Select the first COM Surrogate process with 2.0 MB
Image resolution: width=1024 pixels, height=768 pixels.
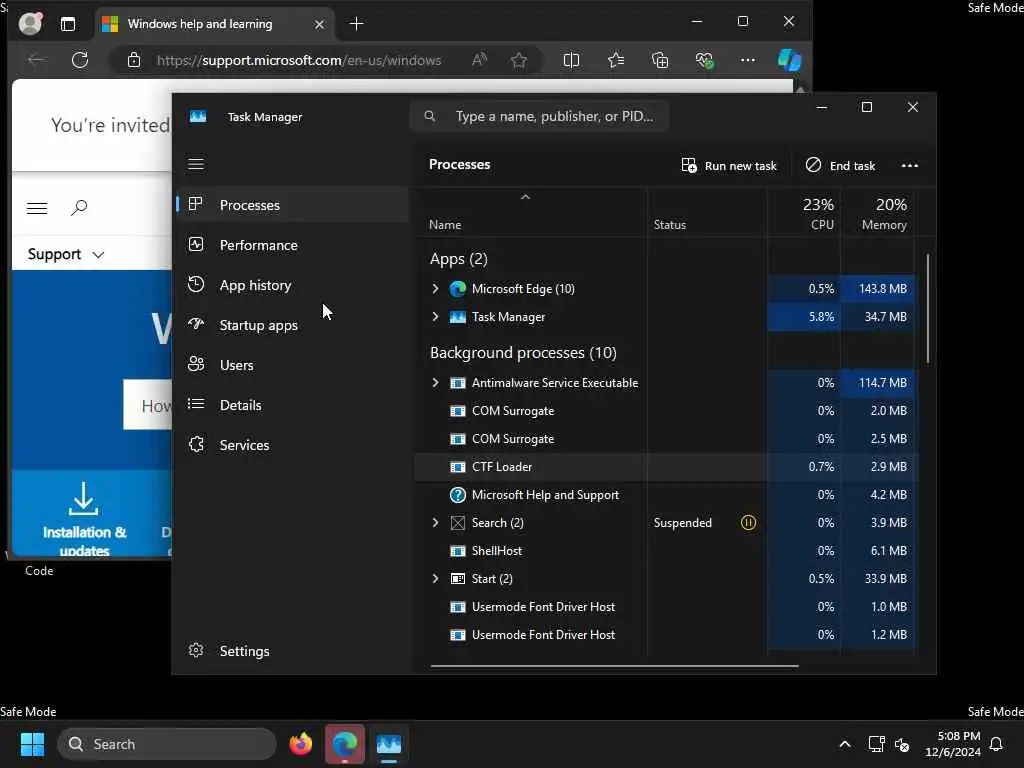pyautogui.click(x=665, y=410)
